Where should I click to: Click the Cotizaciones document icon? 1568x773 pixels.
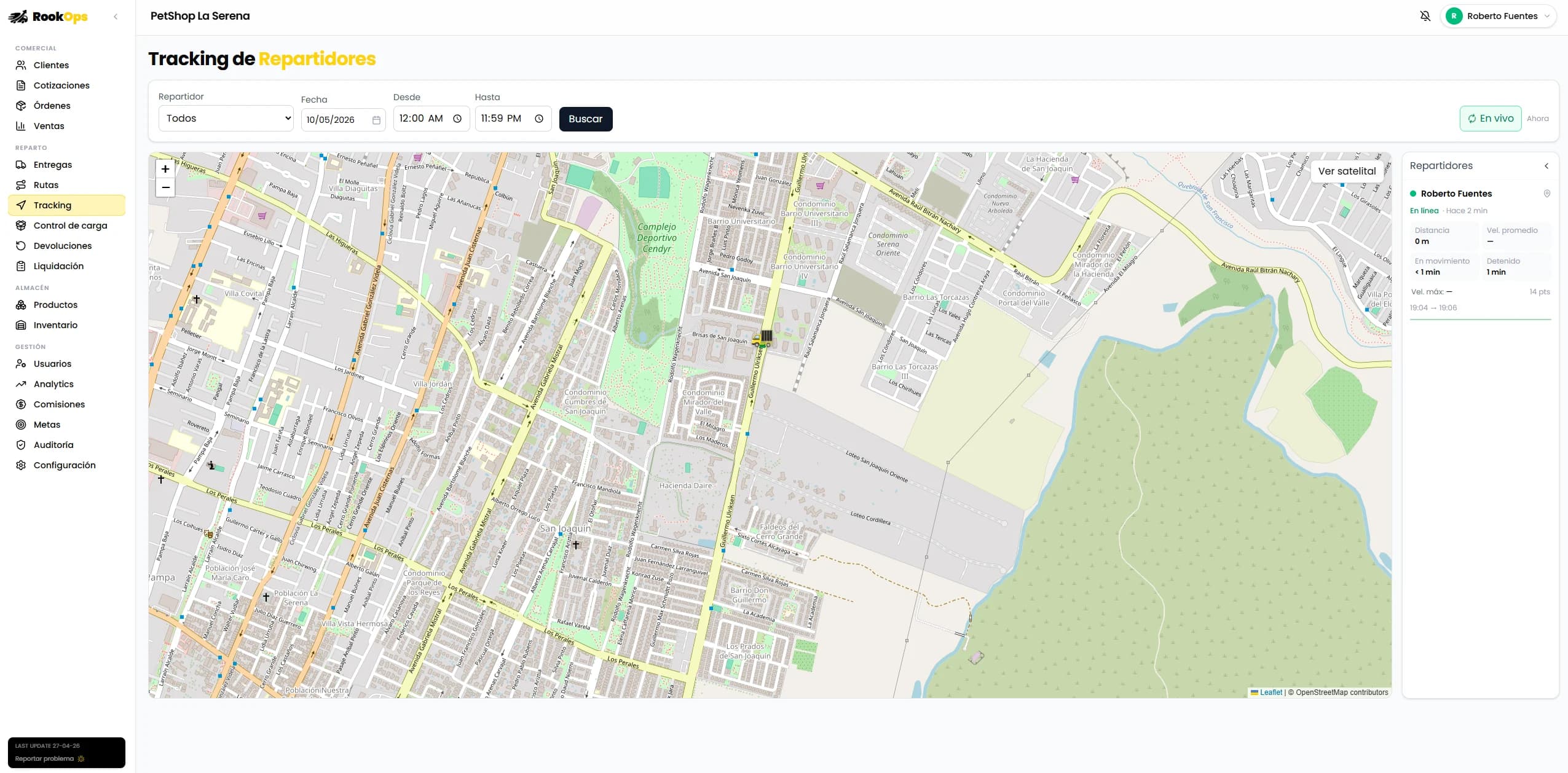click(21, 85)
